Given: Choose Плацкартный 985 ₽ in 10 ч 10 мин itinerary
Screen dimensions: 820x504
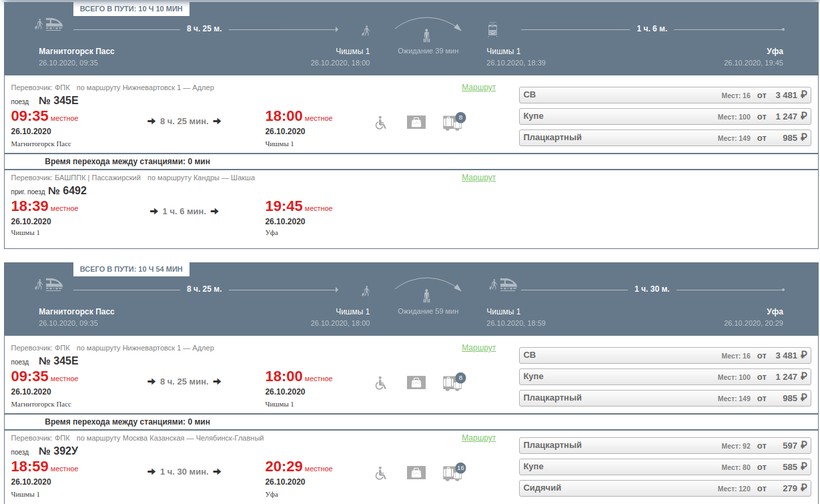Looking at the screenshot, I should coord(665,138).
